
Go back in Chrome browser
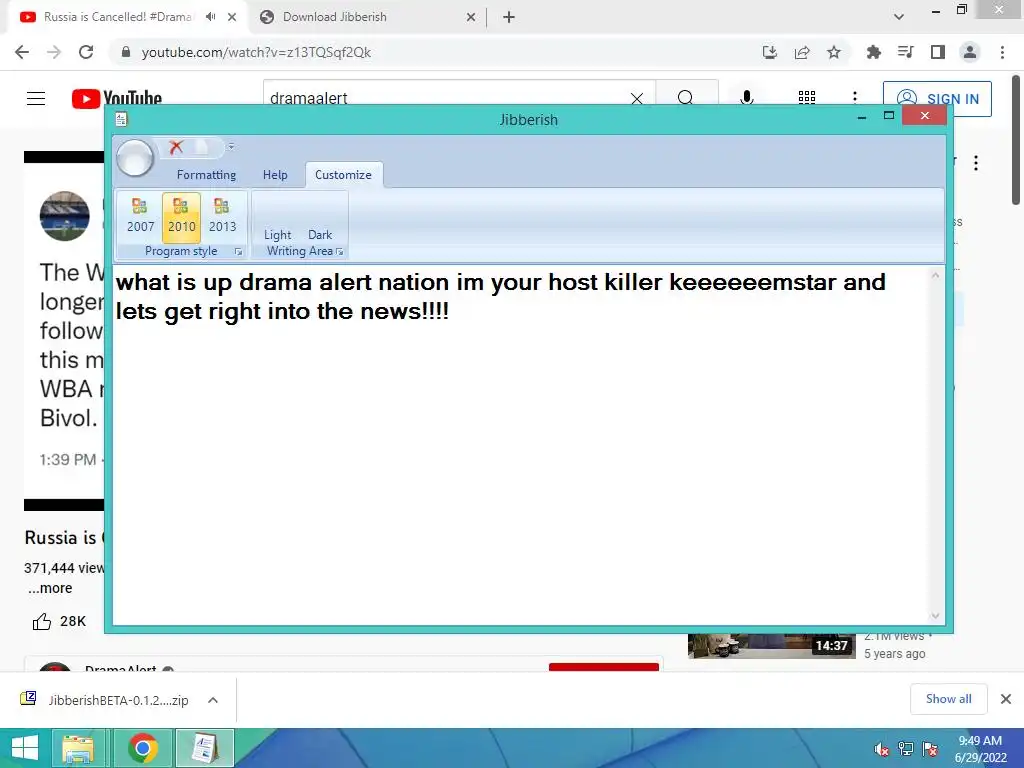pos(22,52)
